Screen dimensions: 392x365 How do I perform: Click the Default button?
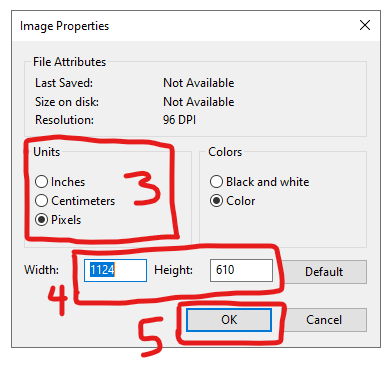(x=324, y=272)
